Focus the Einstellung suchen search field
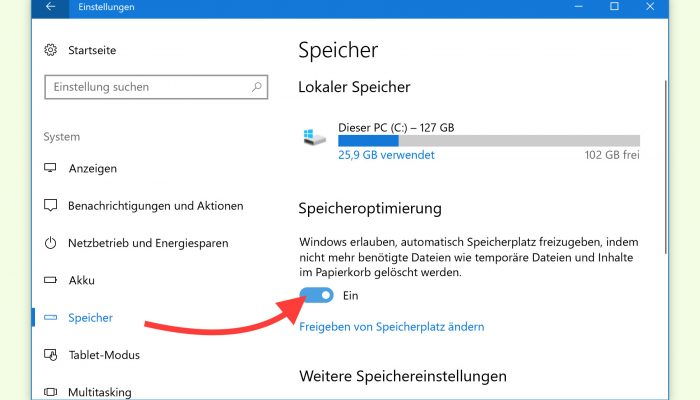This screenshot has width=700, height=400. click(x=156, y=87)
